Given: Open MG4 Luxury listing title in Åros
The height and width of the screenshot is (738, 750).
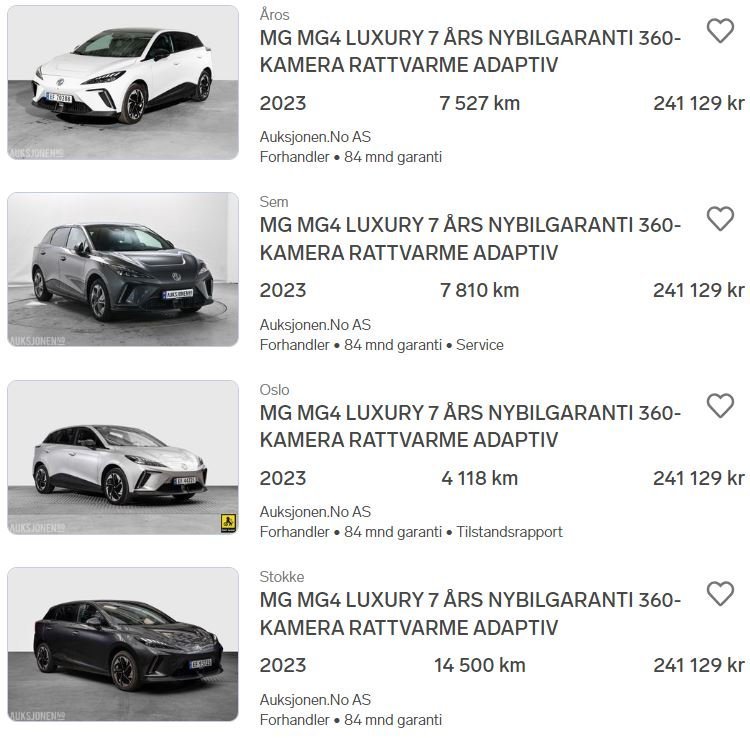Looking at the screenshot, I should [x=470, y=51].
